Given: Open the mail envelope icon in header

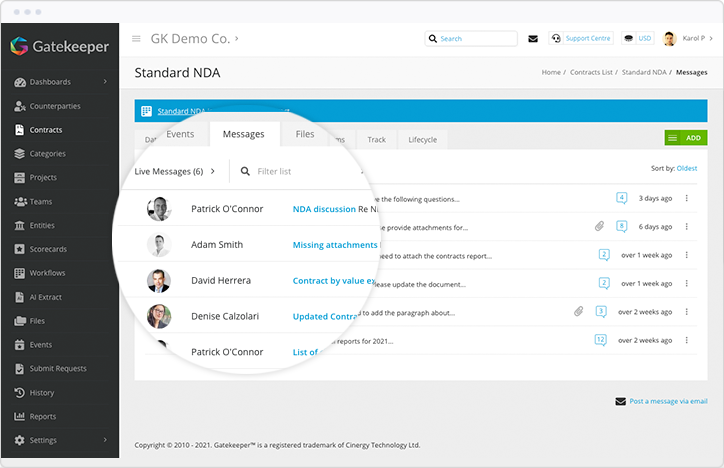Looking at the screenshot, I should coord(534,39).
